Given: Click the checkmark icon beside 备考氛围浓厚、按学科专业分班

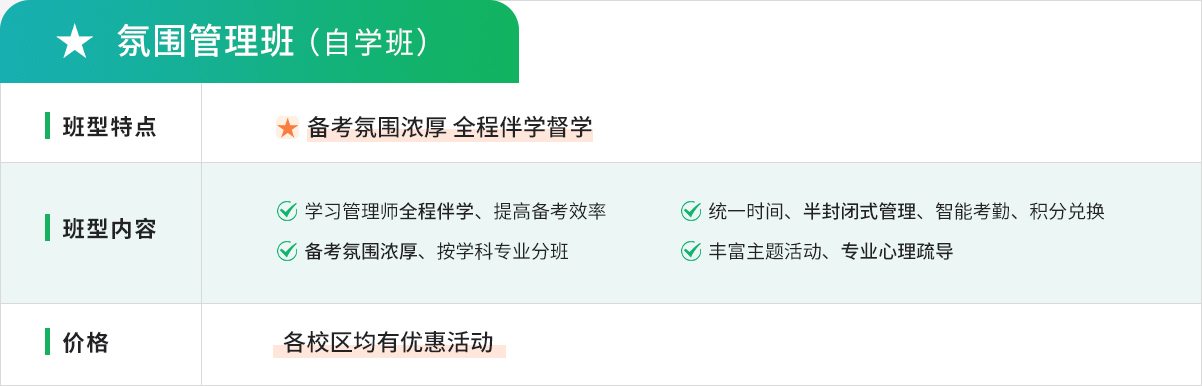Looking at the screenshot, I should coord(287,251).
